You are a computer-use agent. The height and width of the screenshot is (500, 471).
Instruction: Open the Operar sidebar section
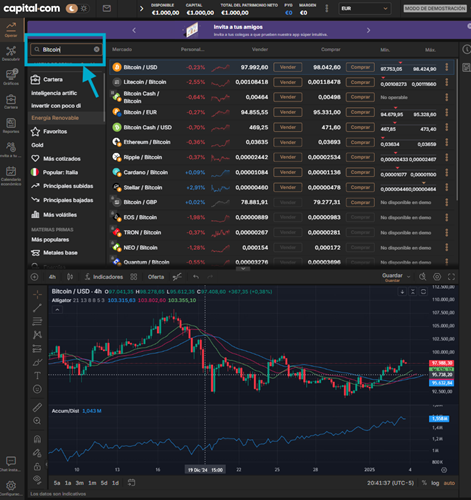pos(11,29)
